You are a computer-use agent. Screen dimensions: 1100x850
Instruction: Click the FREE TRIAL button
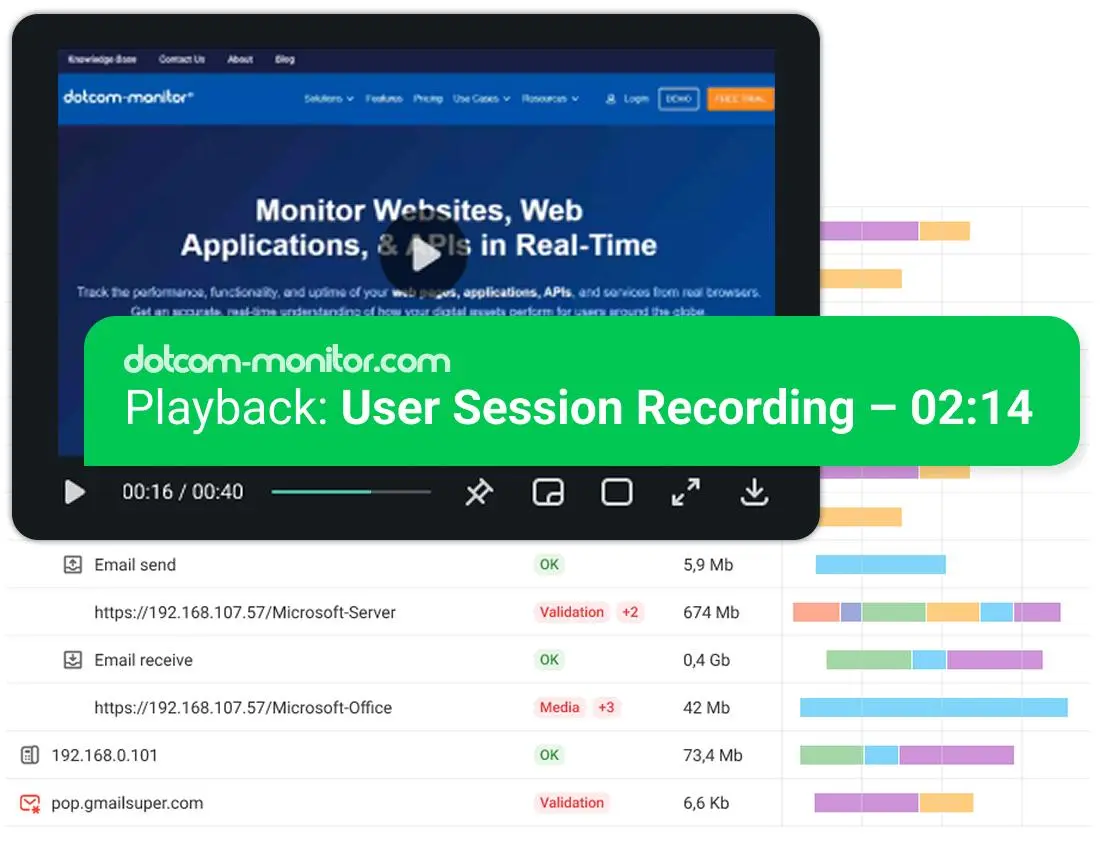tap(741, 98)
